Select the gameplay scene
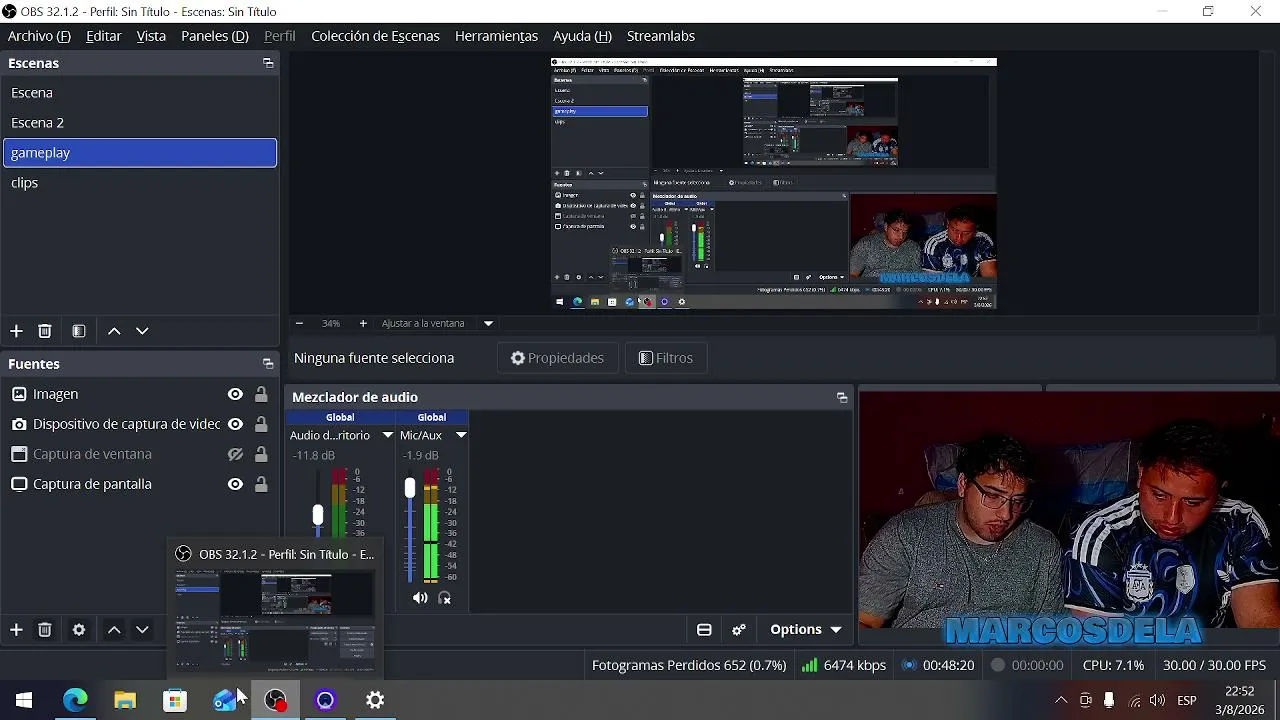The height and width of the screenshot is (720, 1280). pyautogui.click(x=140, y=153)
